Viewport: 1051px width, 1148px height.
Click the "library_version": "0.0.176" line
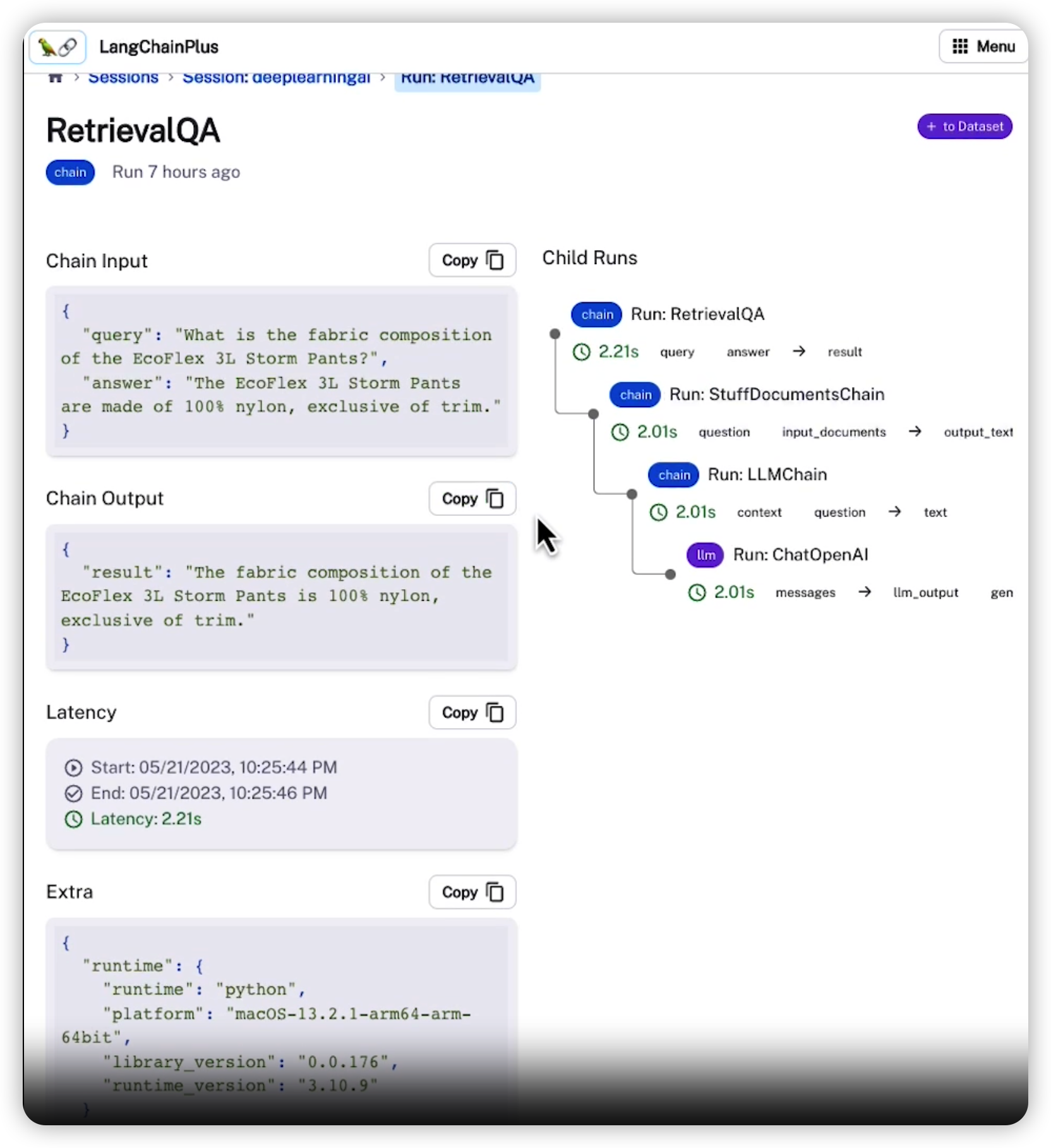point(251,1062)
